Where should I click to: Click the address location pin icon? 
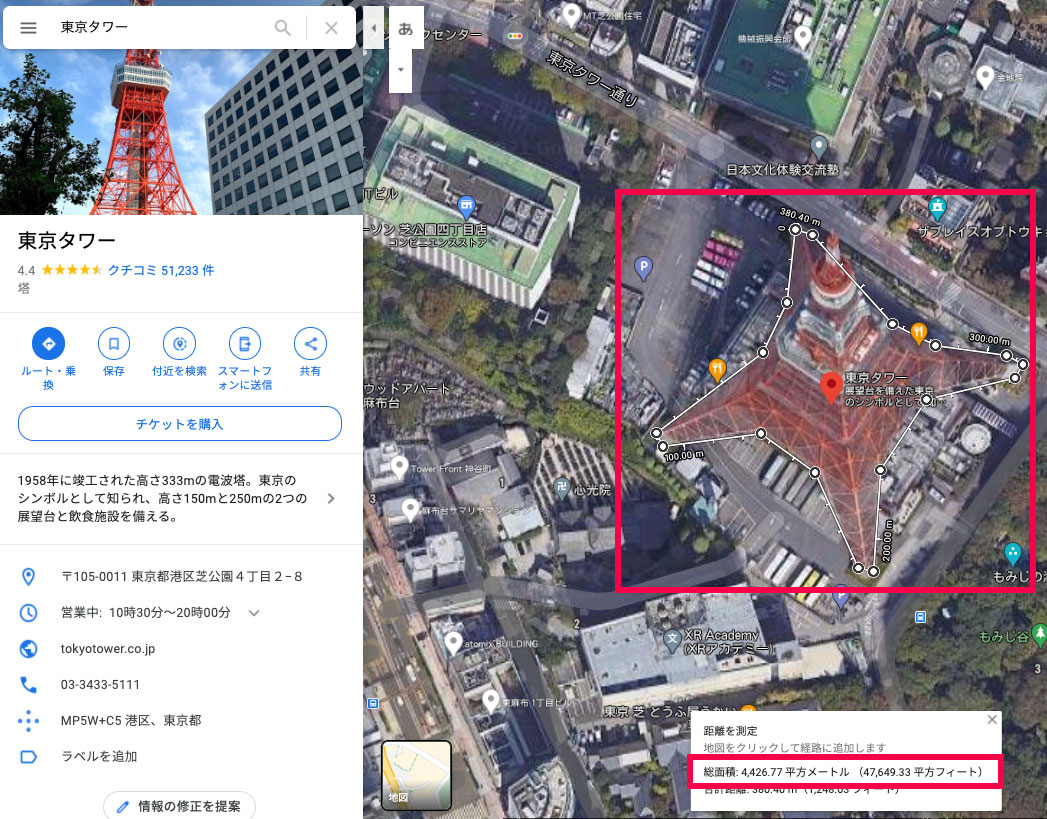tap(28, 577)
